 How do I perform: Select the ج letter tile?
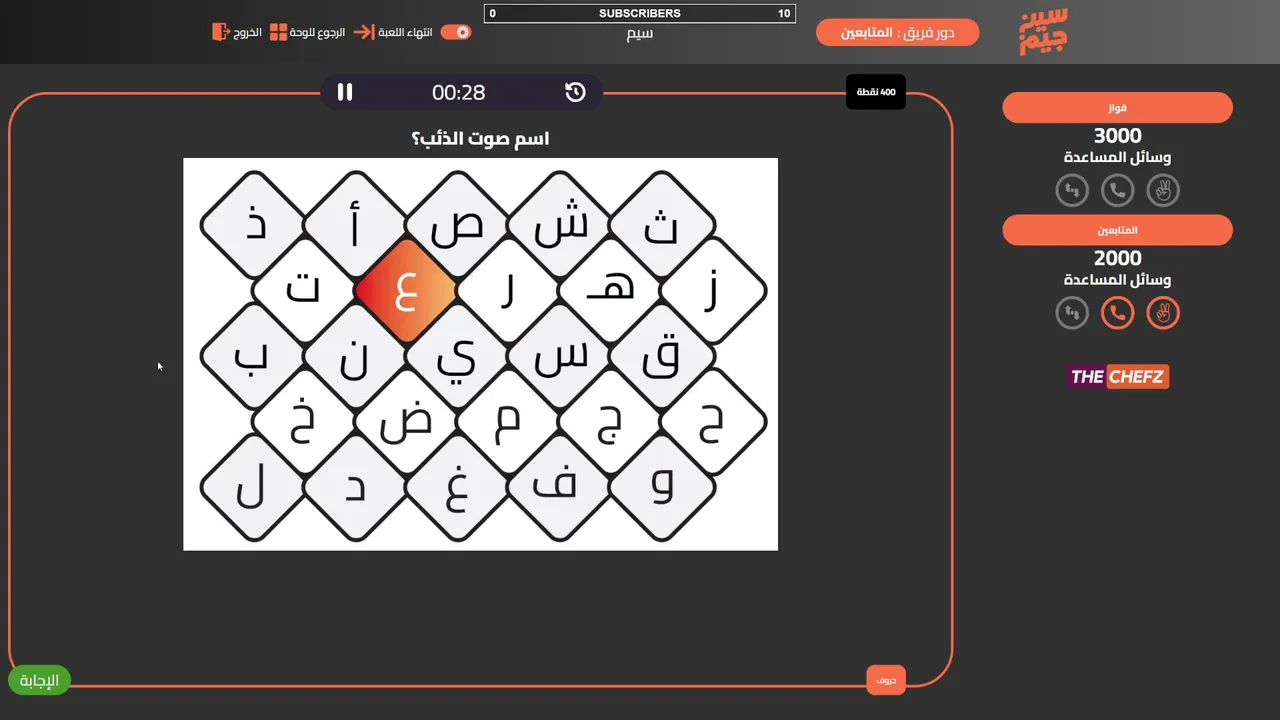pos(610,423)
